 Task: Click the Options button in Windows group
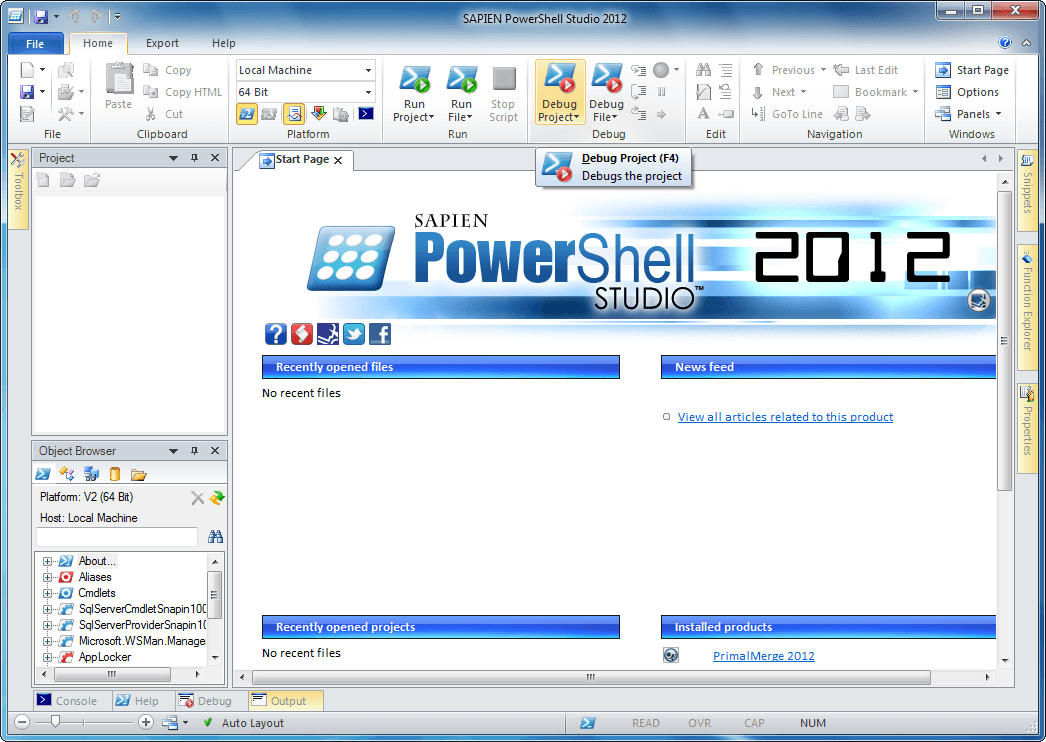point(967,92)
